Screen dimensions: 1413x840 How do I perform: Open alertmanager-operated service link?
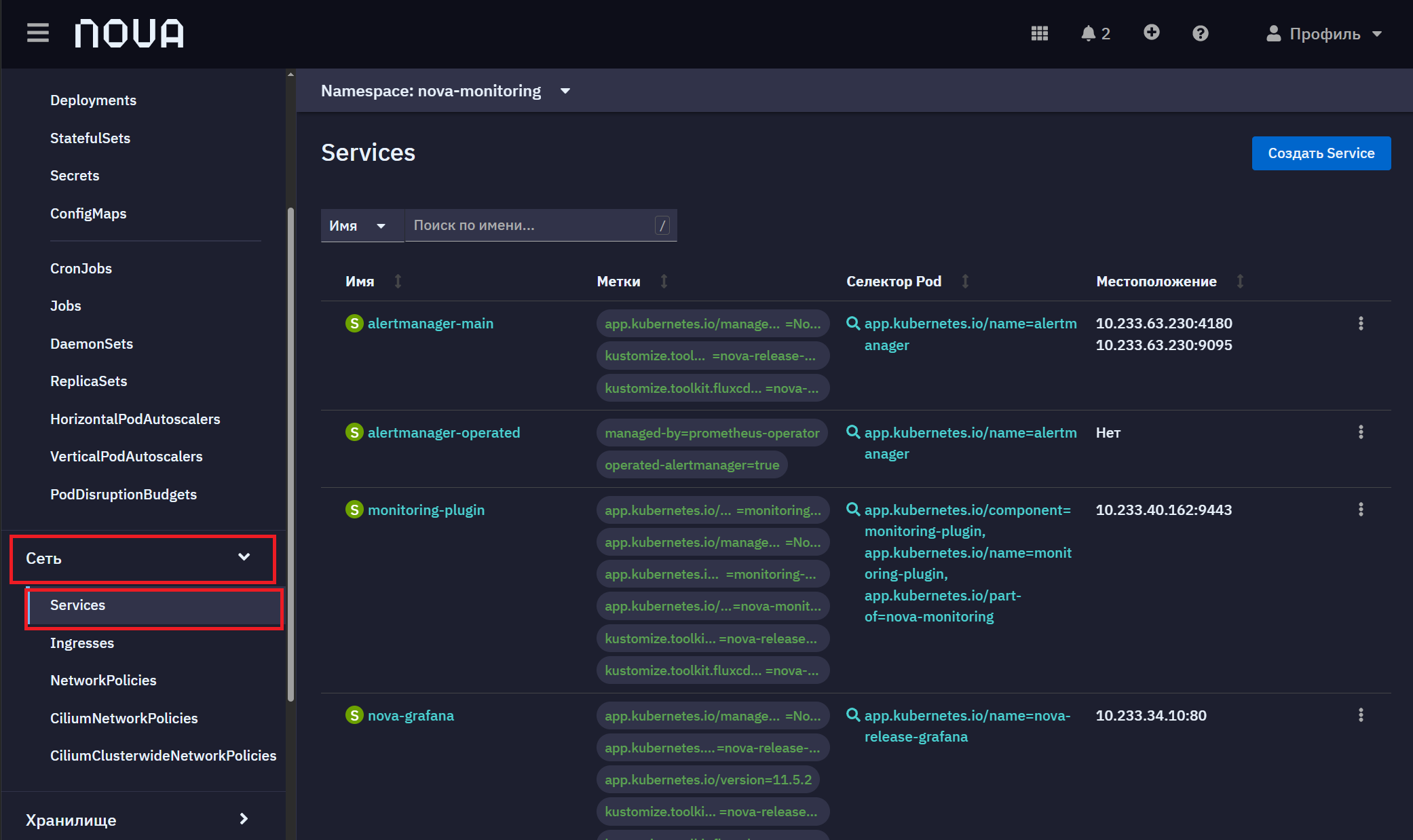coord(444,433)
